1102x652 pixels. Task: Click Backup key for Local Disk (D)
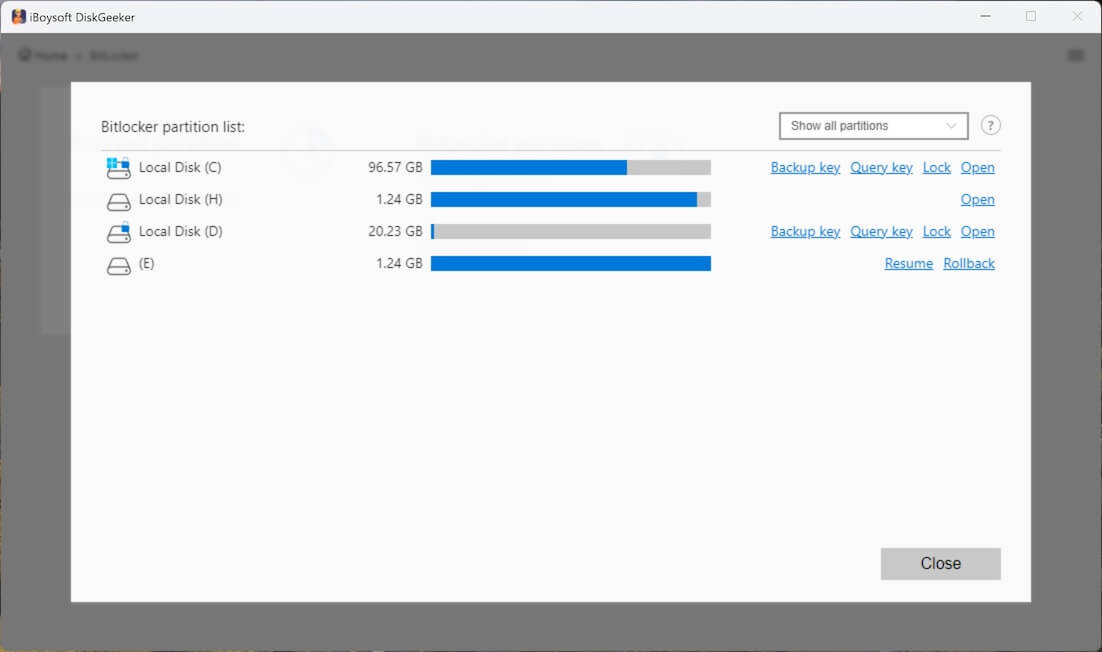point(805,231)
